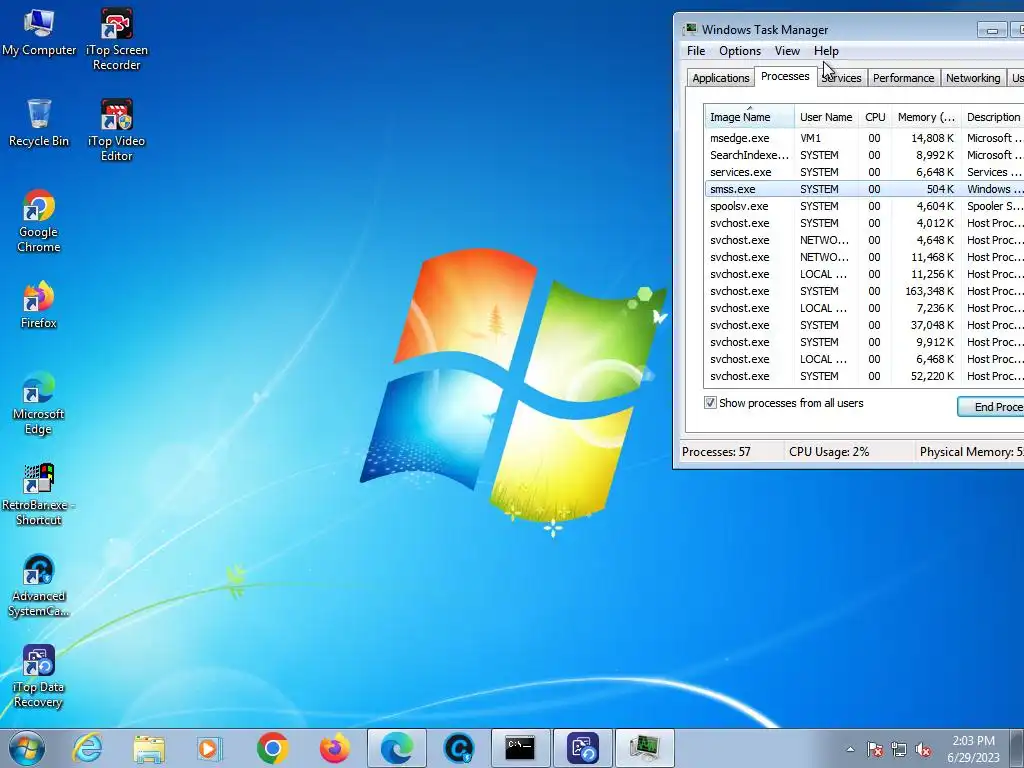Click the CPU Usage: 2% status entry
The height and width of the screenshot is (768, 1024).
(x=829, y=451)
